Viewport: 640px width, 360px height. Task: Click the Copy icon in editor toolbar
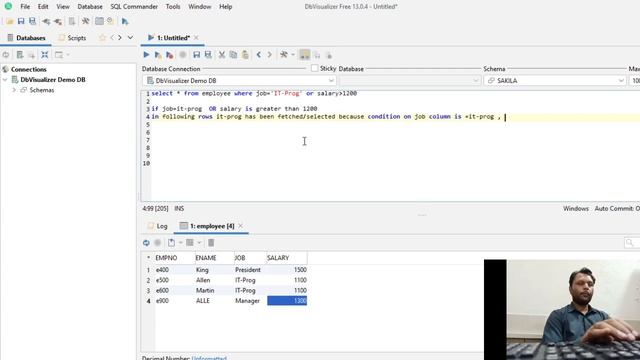click(233, 55)
